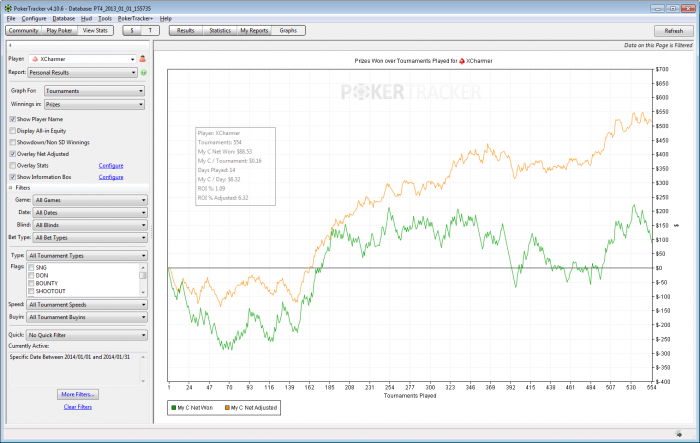This screenshot has height=443, width=700.
Task: Switch to the Play Poker tab
Action: tap(59, 30)
